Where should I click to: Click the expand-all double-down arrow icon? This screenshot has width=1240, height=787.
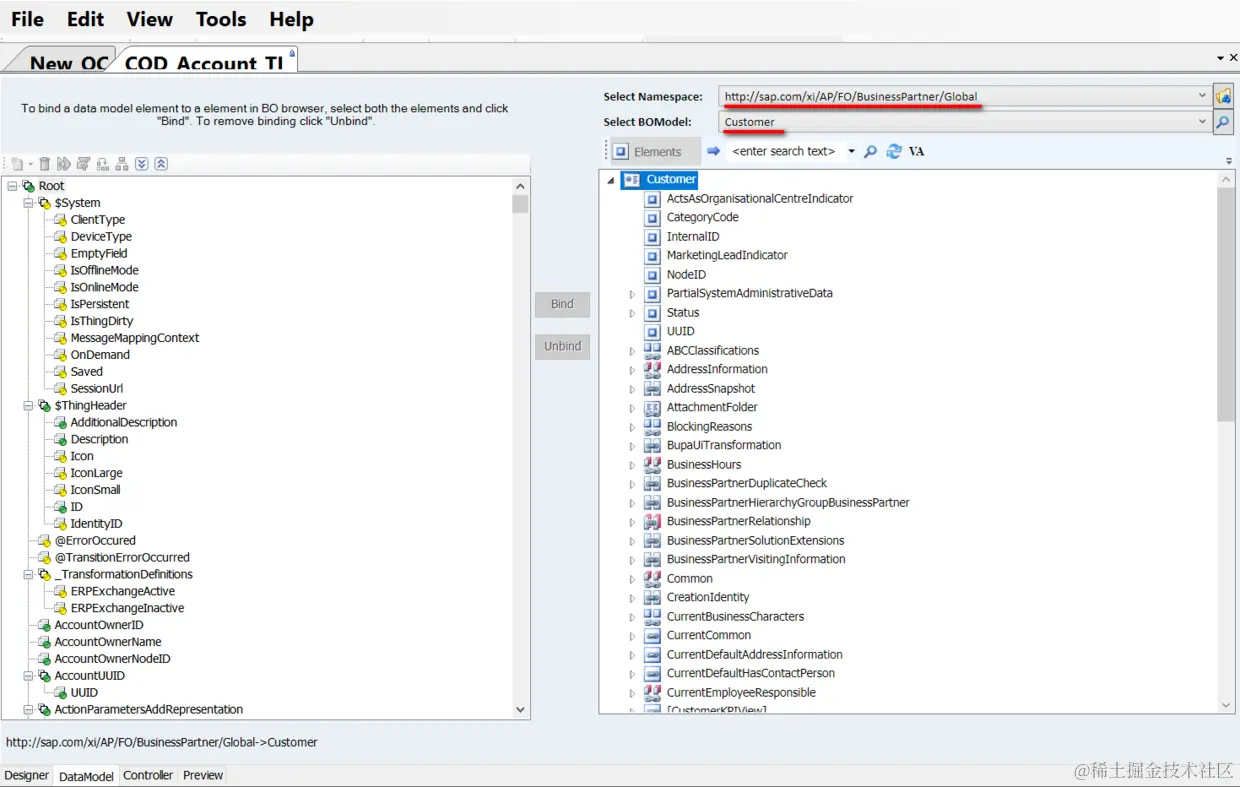[x=141, y=164]
